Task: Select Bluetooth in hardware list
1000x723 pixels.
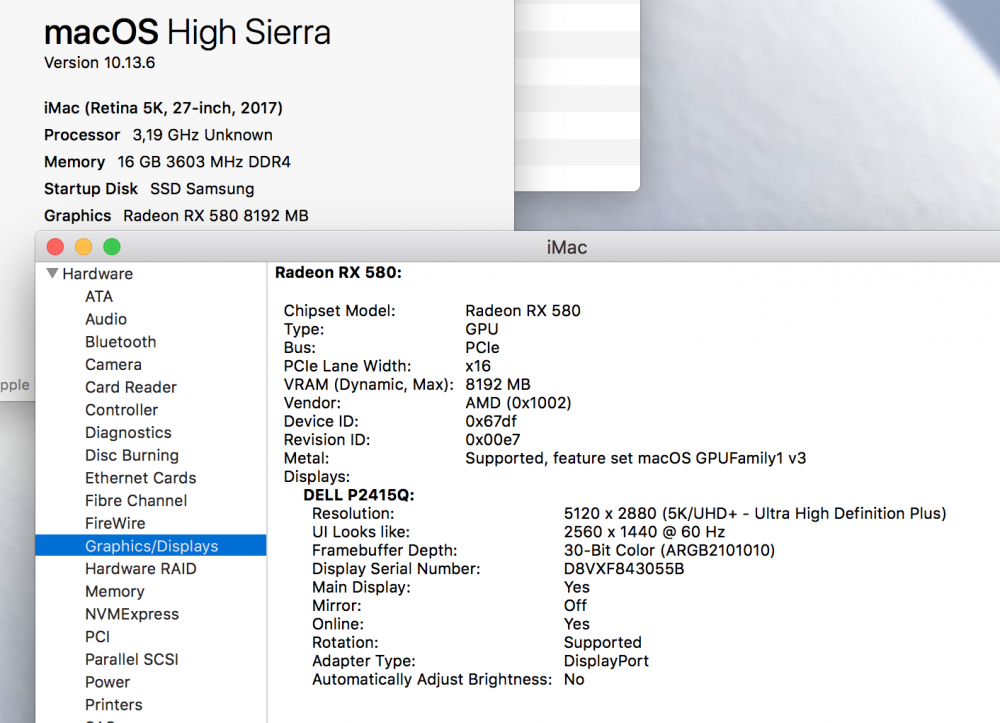Action: tap(121, 342)
